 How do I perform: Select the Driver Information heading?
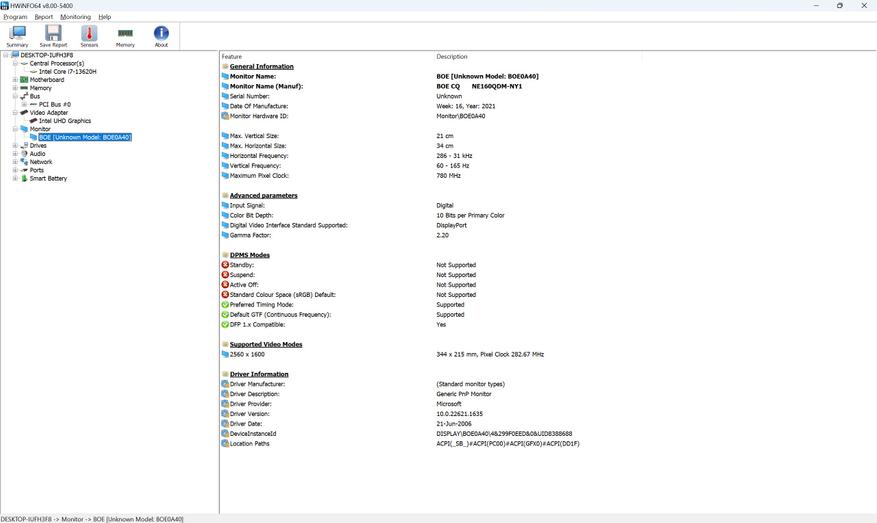259,374
